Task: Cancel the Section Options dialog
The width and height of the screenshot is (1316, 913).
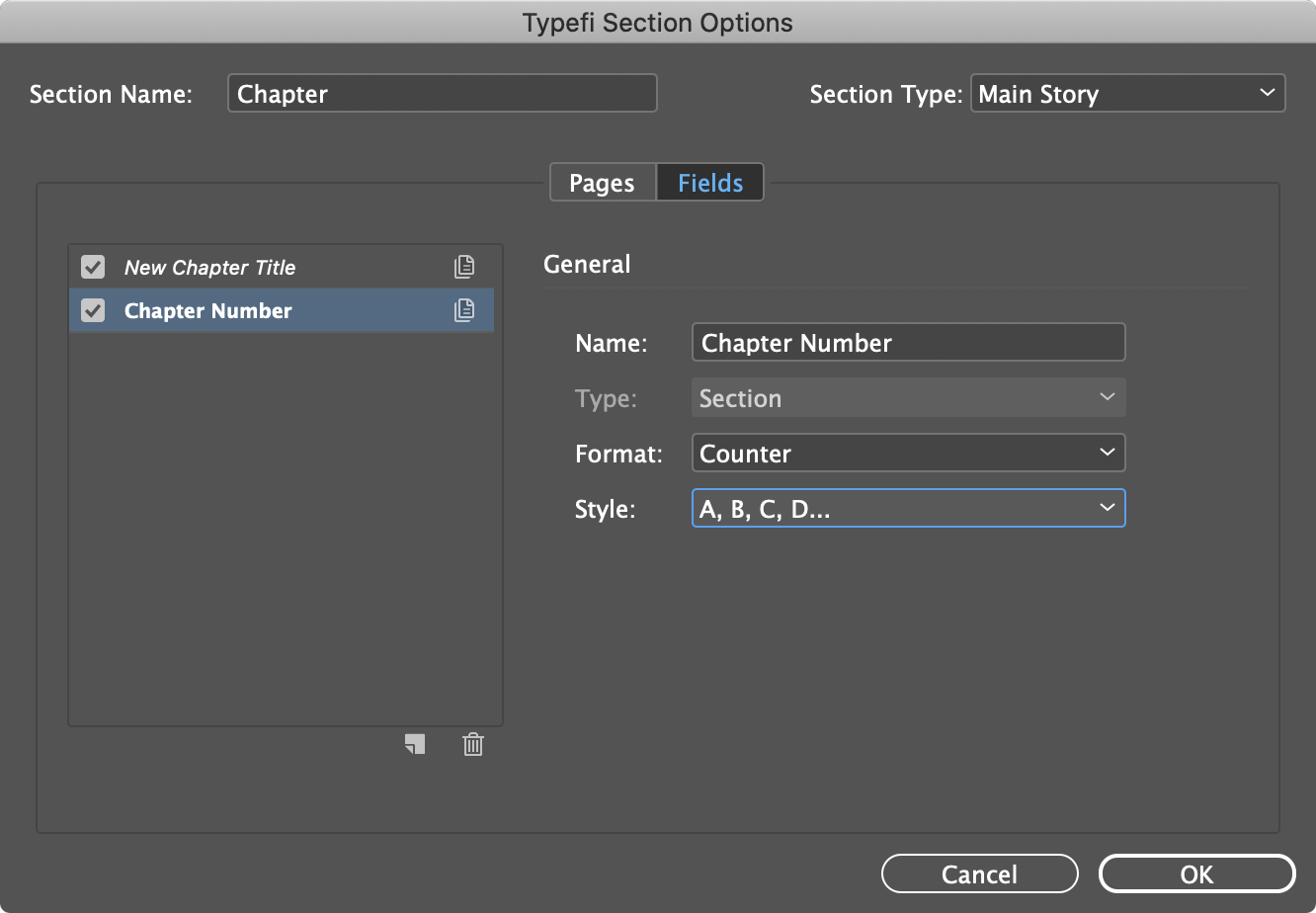Action: [979, 874]
